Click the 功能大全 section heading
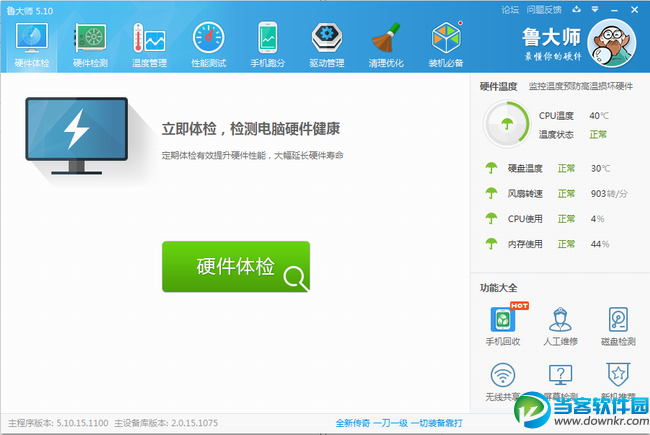Viewport: 650px width, 435px height. (498, 288)
